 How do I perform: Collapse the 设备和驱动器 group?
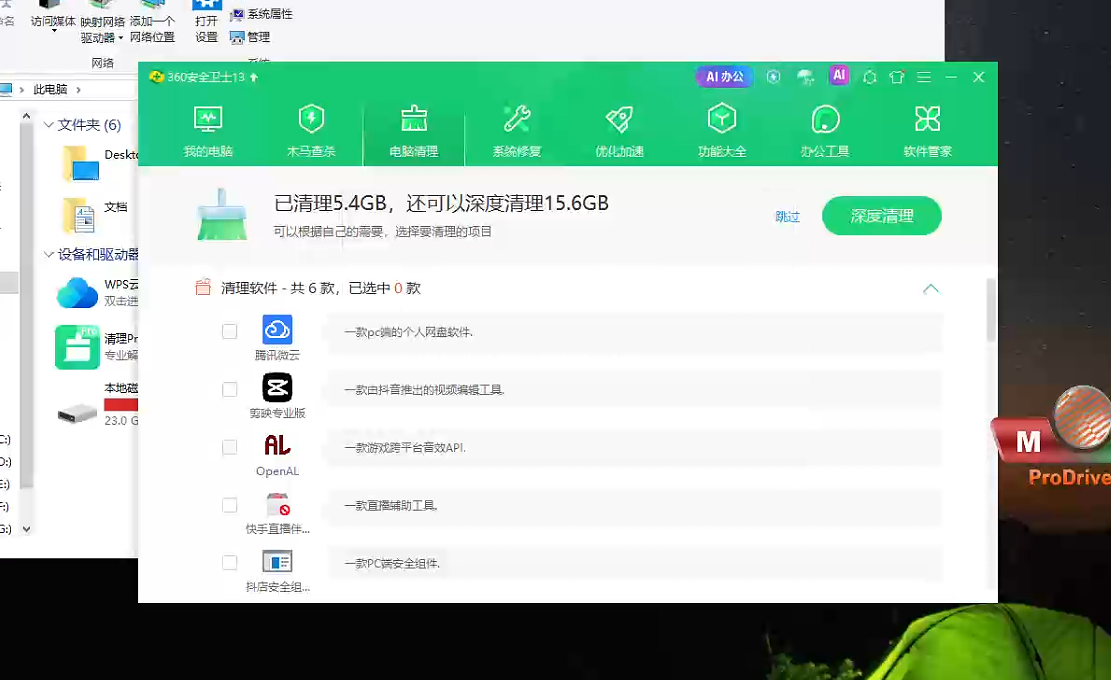49,254
